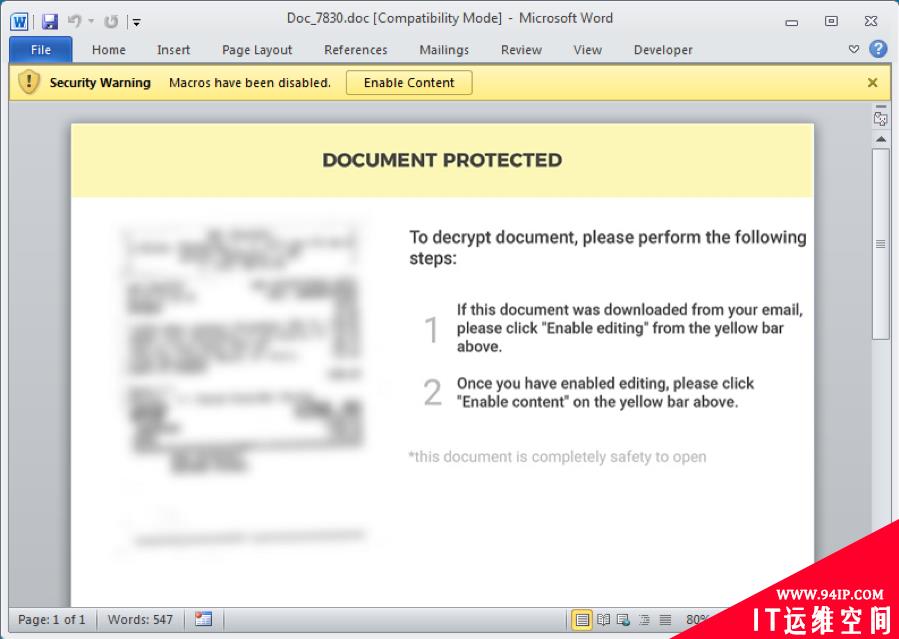The width and height of the screenshot is (899, 639).
Task: Click the 'Macros have been disabled.' message
Action: coord(249,83)
